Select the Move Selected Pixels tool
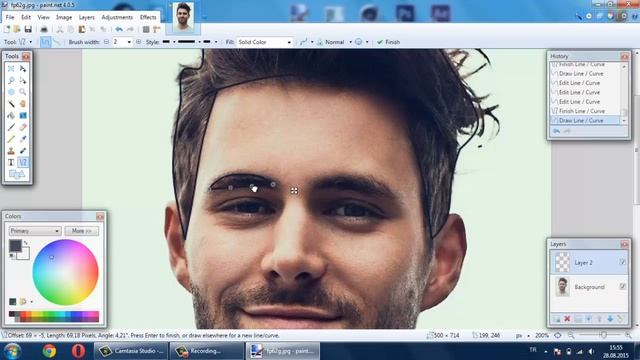This screenshot has width=640, height=360. [23, 69]
